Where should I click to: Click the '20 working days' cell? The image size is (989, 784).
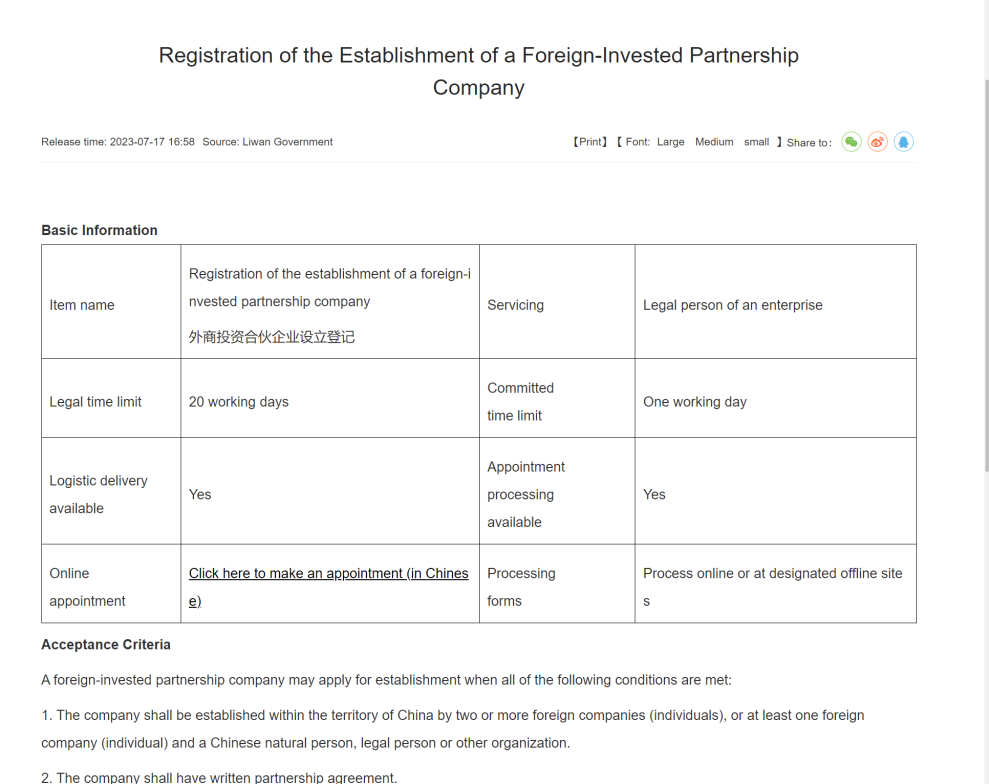(x=238, y=402)
